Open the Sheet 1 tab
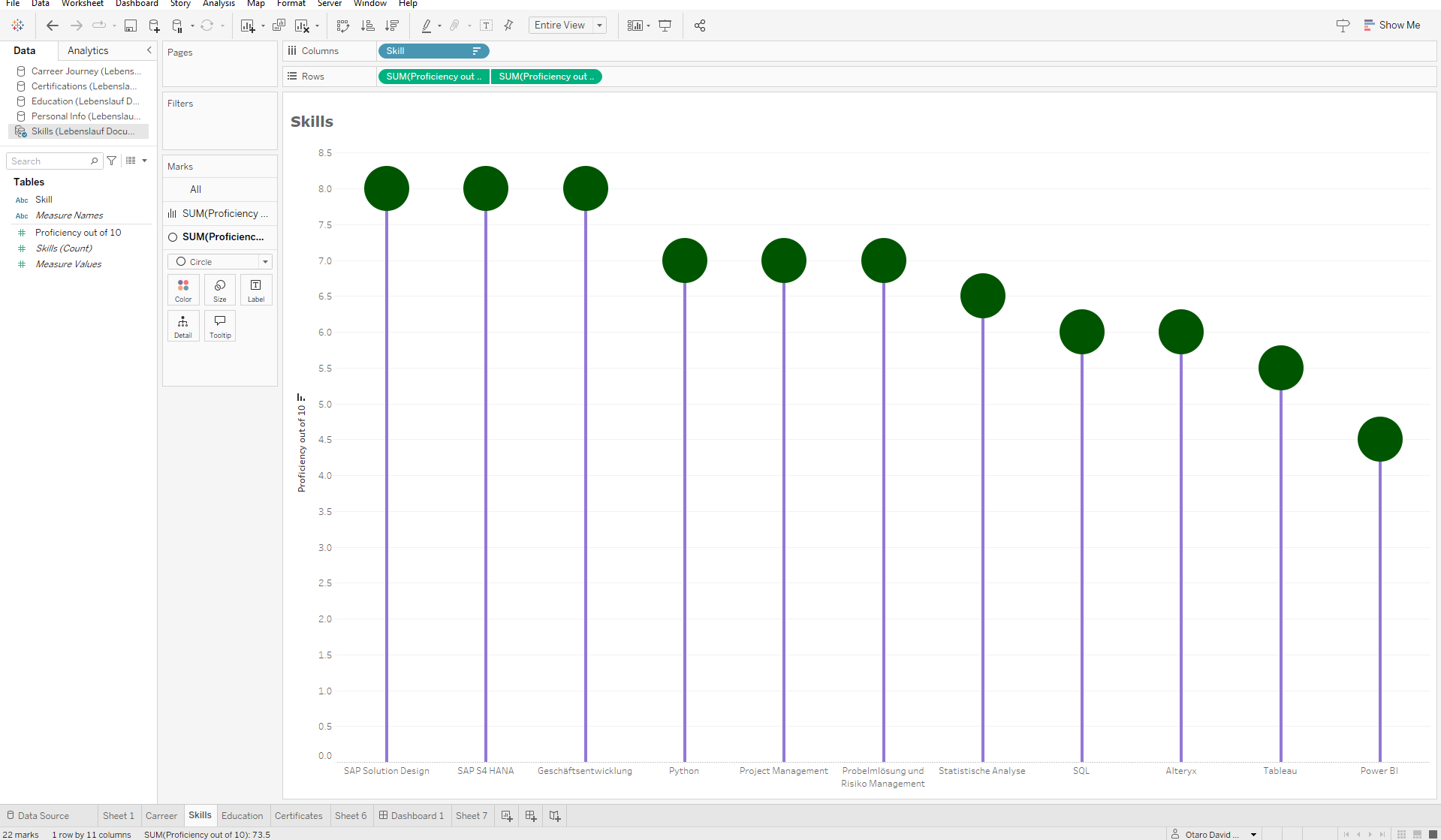1441x840 pixels. [119, 816]
